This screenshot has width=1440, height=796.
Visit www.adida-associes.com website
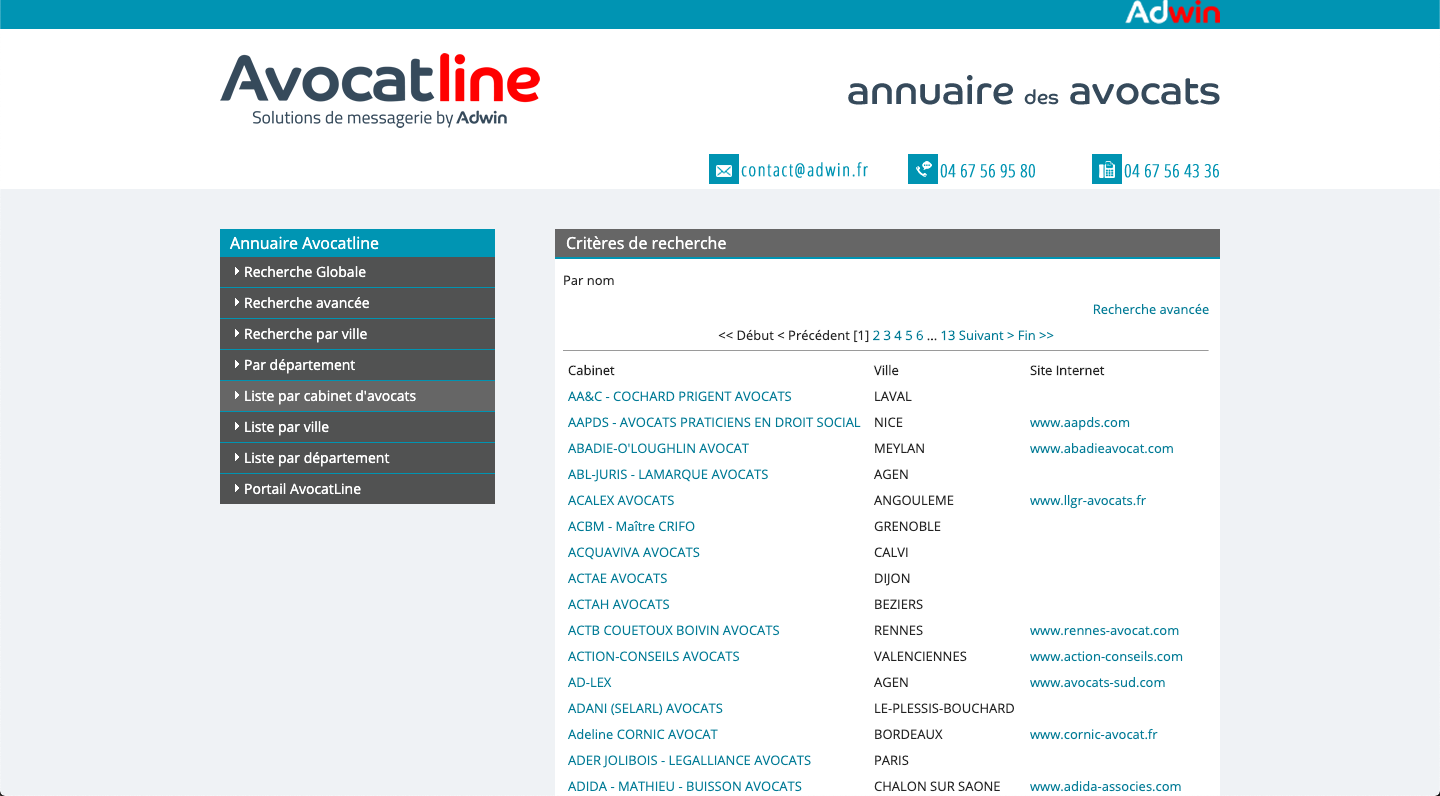(1106, 787)
